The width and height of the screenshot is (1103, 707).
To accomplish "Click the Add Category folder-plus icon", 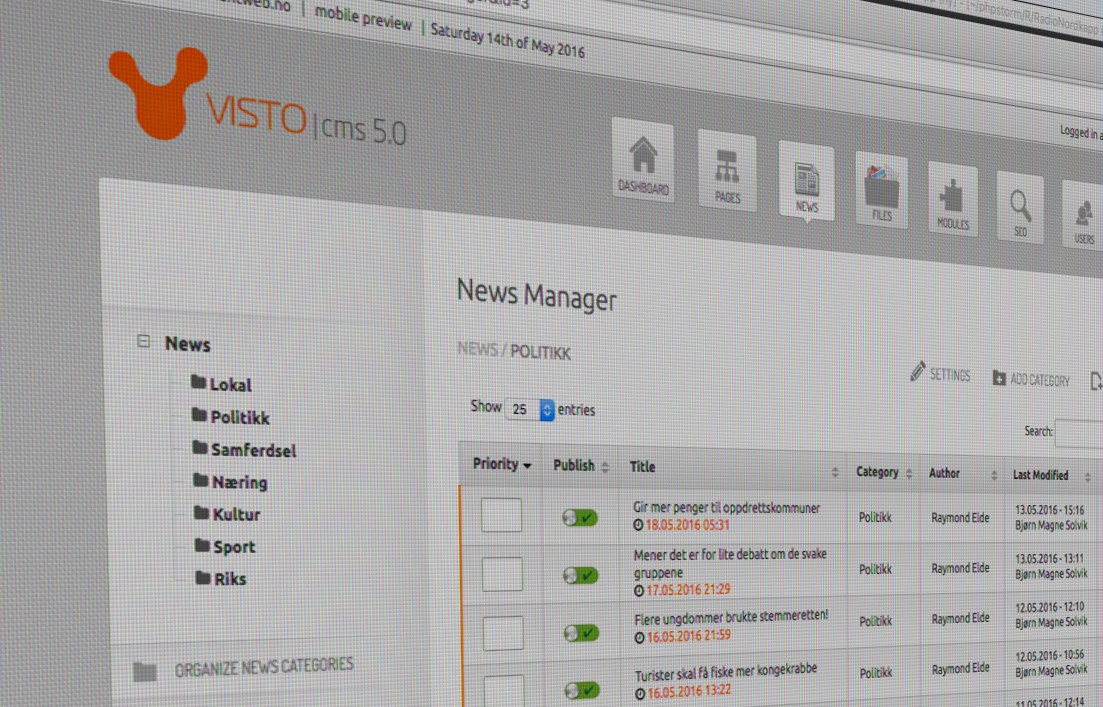I will click(x=999, y=378).
